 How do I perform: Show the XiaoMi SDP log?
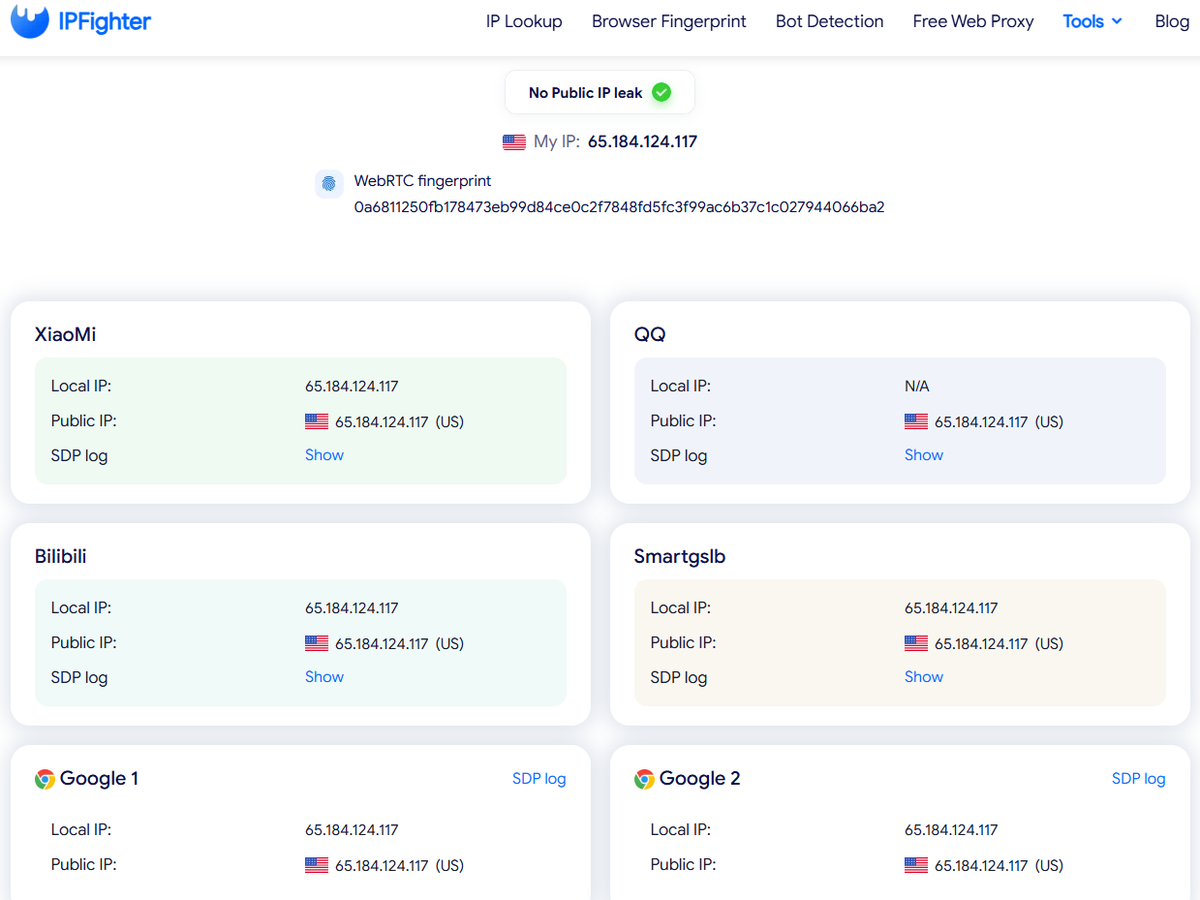click(324, 455)
